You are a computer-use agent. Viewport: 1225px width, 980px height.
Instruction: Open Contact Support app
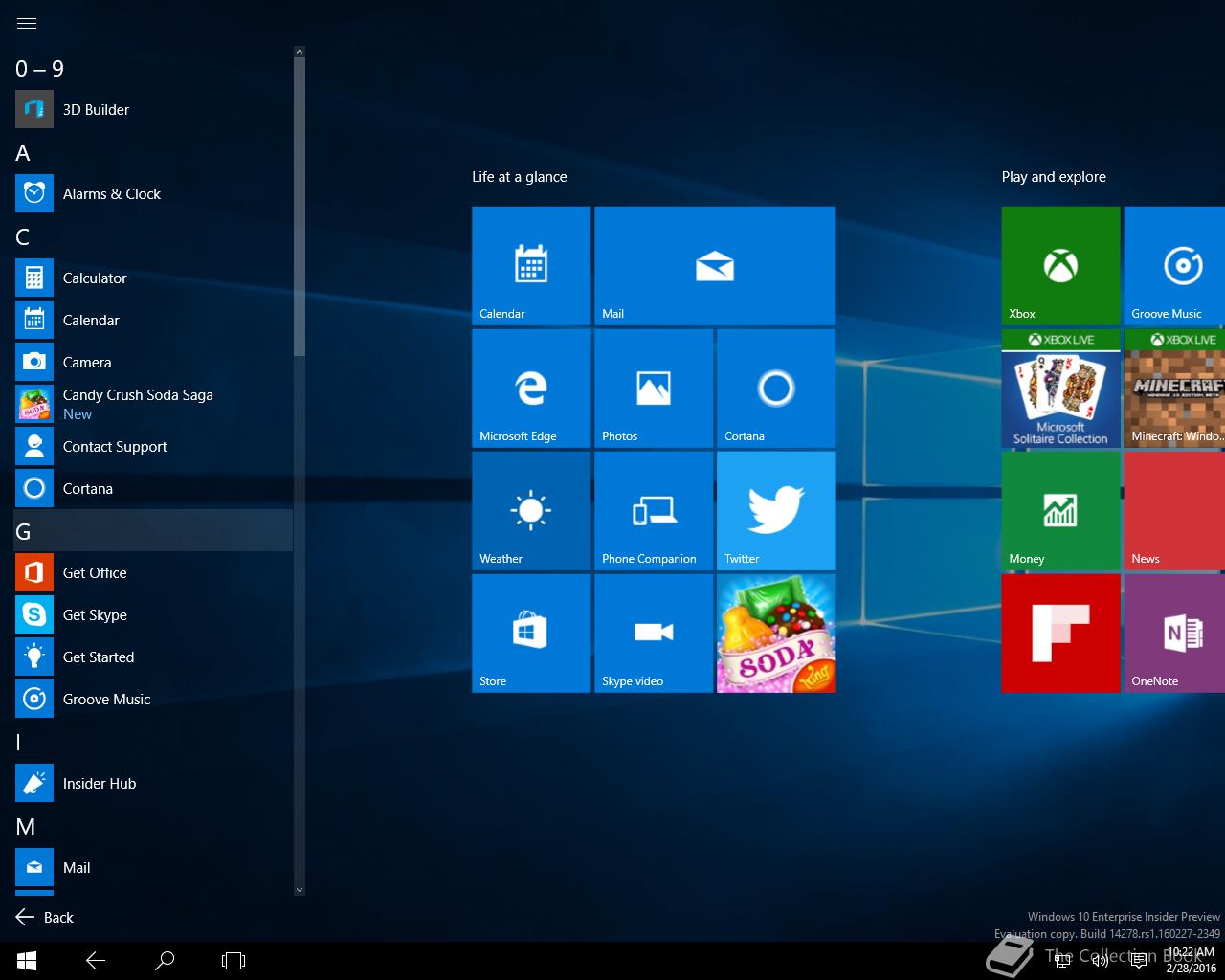pos(153,446)
